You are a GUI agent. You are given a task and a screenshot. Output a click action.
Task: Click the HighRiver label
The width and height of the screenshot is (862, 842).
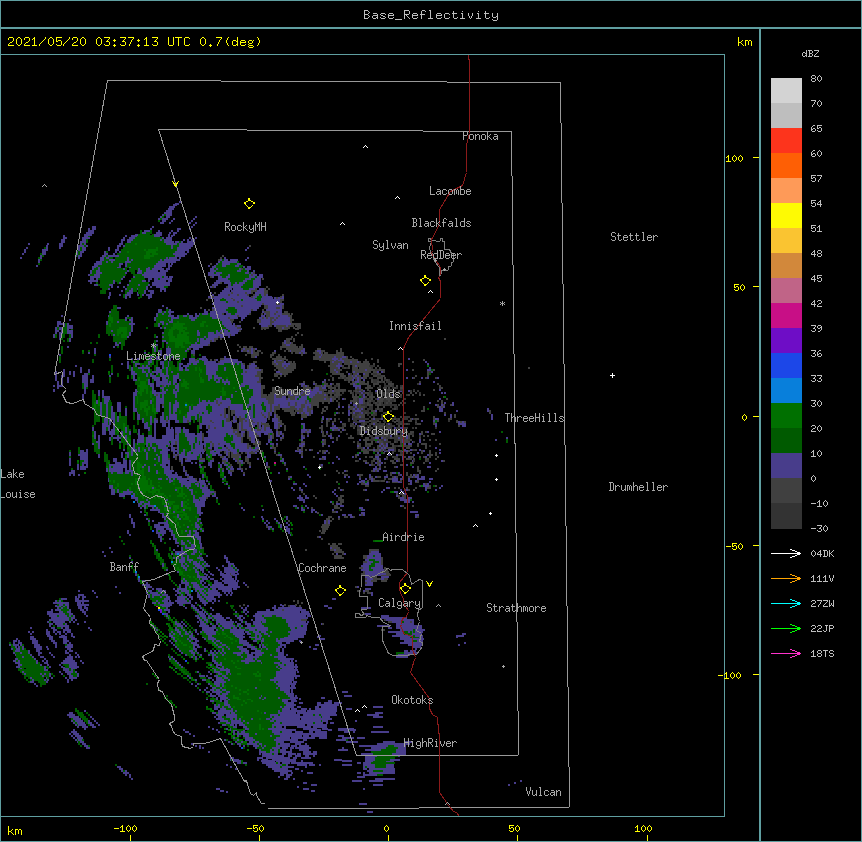pyautogui.click(x=430, y=743)
